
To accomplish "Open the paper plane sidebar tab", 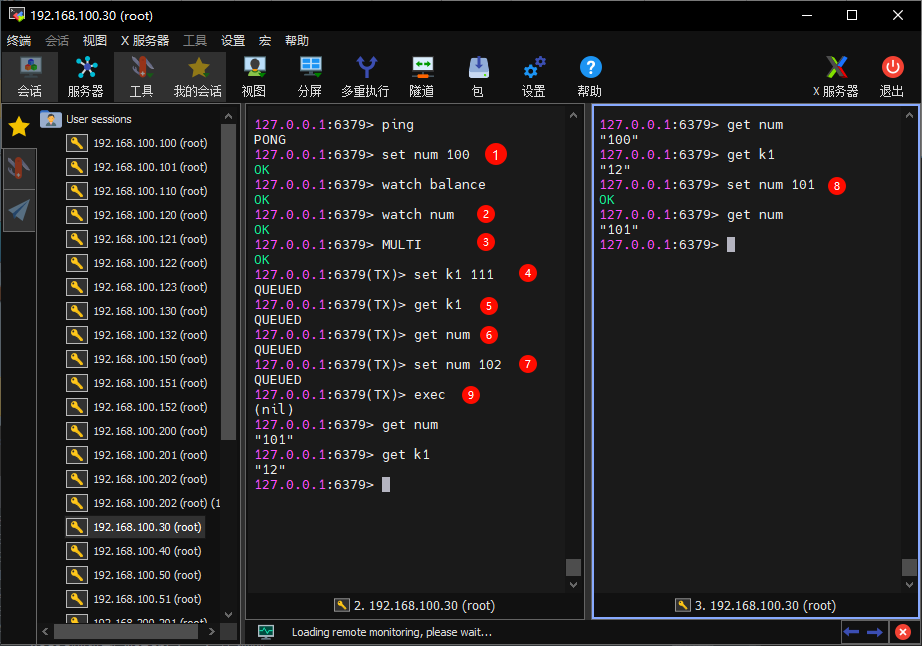I will tap(19, 210).
